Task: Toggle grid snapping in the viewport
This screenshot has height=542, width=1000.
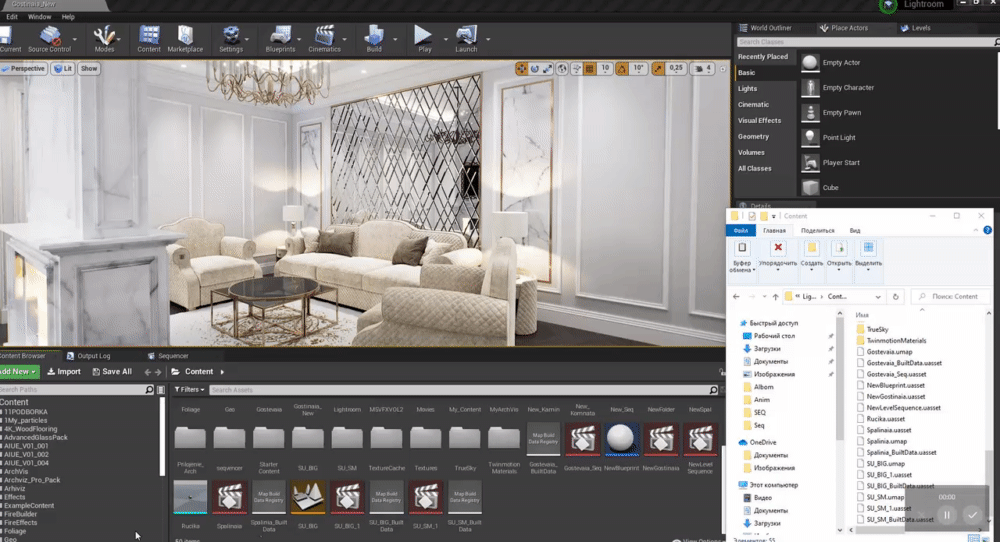Action: [x=588, y=68]
